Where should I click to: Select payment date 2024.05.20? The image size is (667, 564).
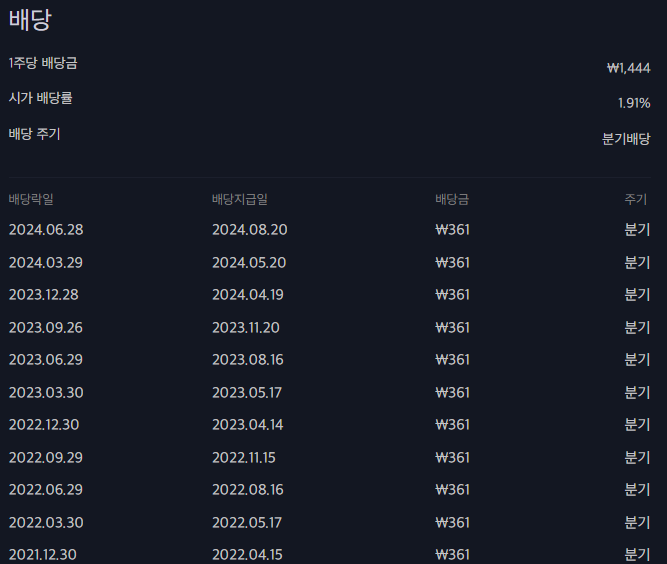click(249, 262)
